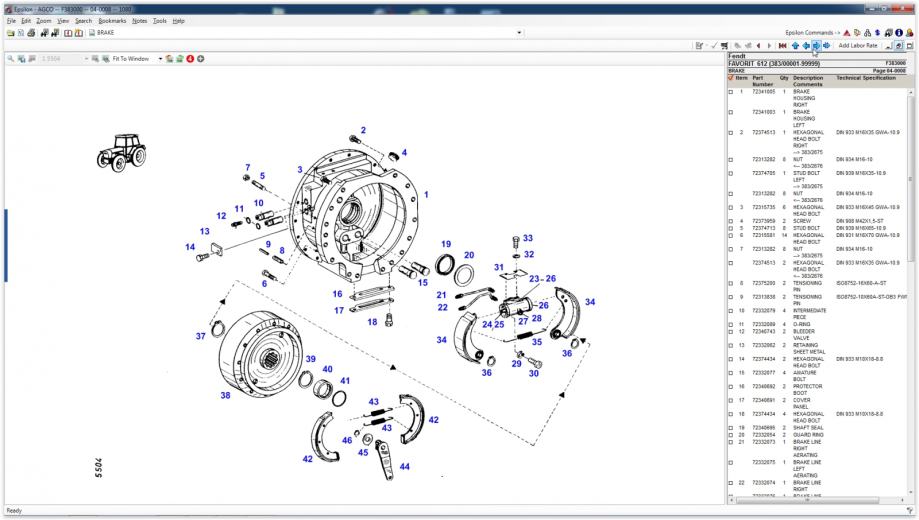919x520 pixels.
Task: Click callout number 38 on brake drum
Action: [225, 395]
